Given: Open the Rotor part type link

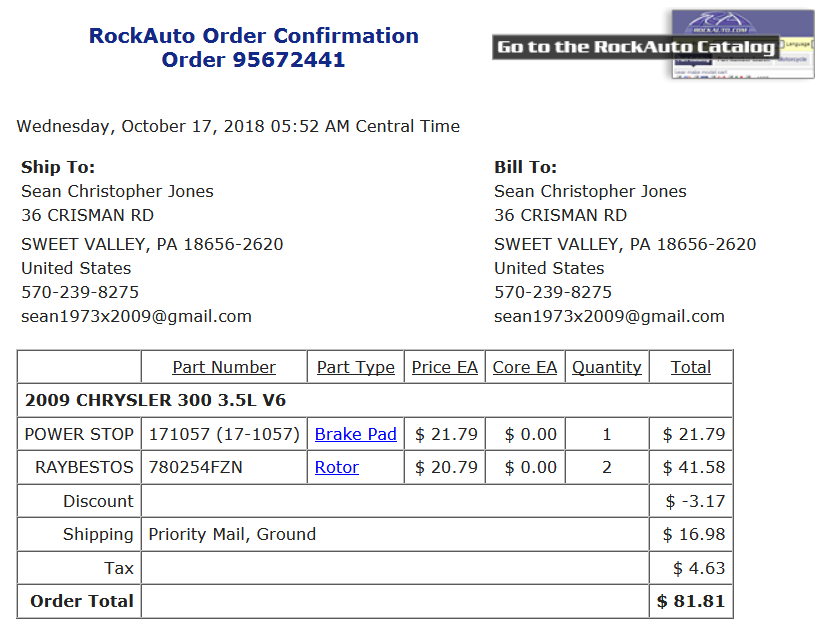Looking at the screenshot, I should [337, 467].
